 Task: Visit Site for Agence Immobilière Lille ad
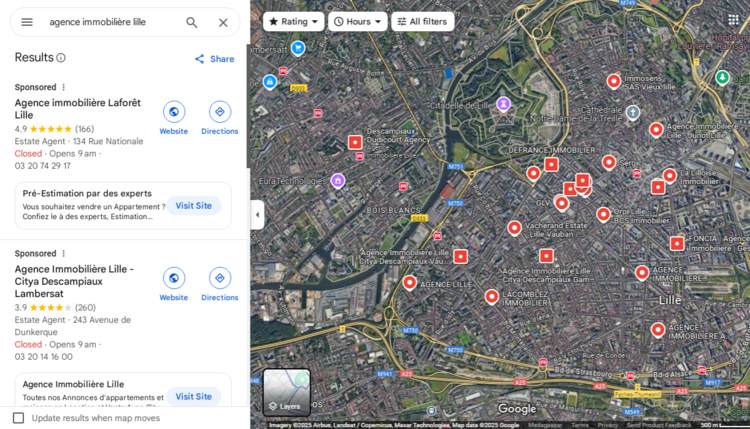pos(193,396)
